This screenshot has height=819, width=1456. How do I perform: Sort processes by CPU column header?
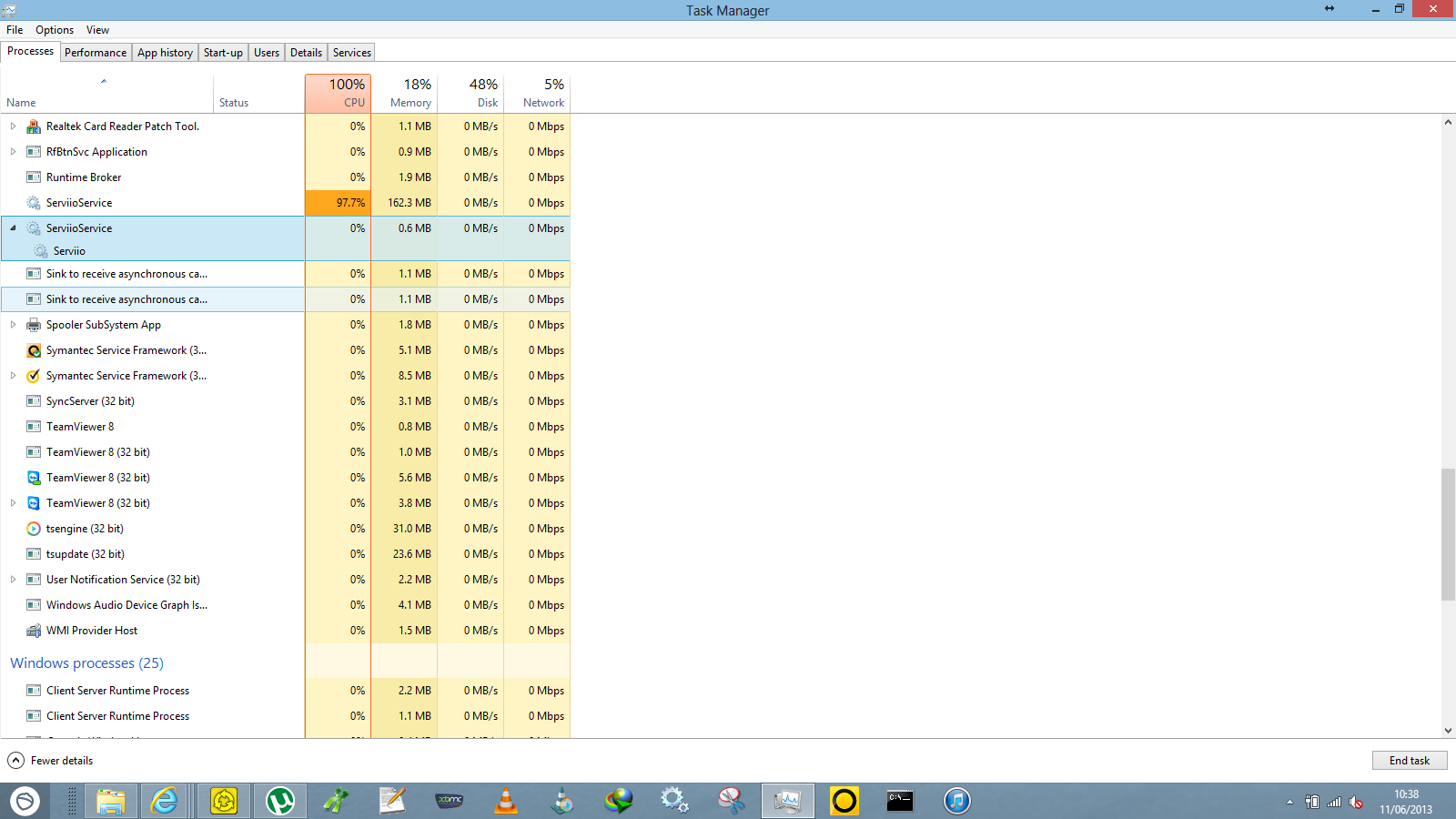pos(338,93)
